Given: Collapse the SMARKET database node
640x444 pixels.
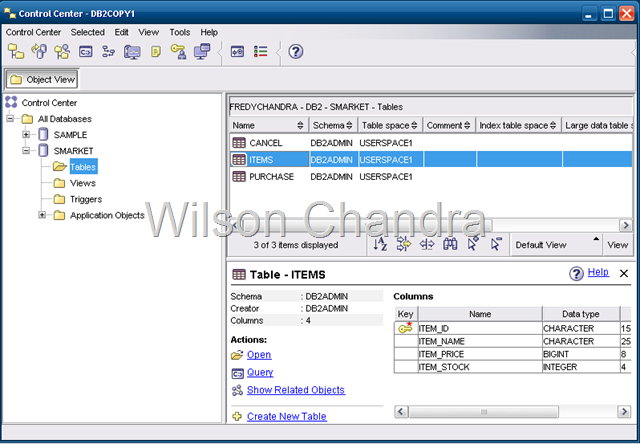Looking at the screenshot, I should (27, 151).
